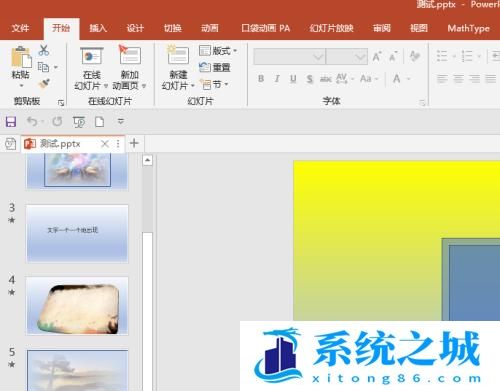Click the Cut scissors icon
Viewport: 500px width, 391px height.
click(x=44, y=50)
